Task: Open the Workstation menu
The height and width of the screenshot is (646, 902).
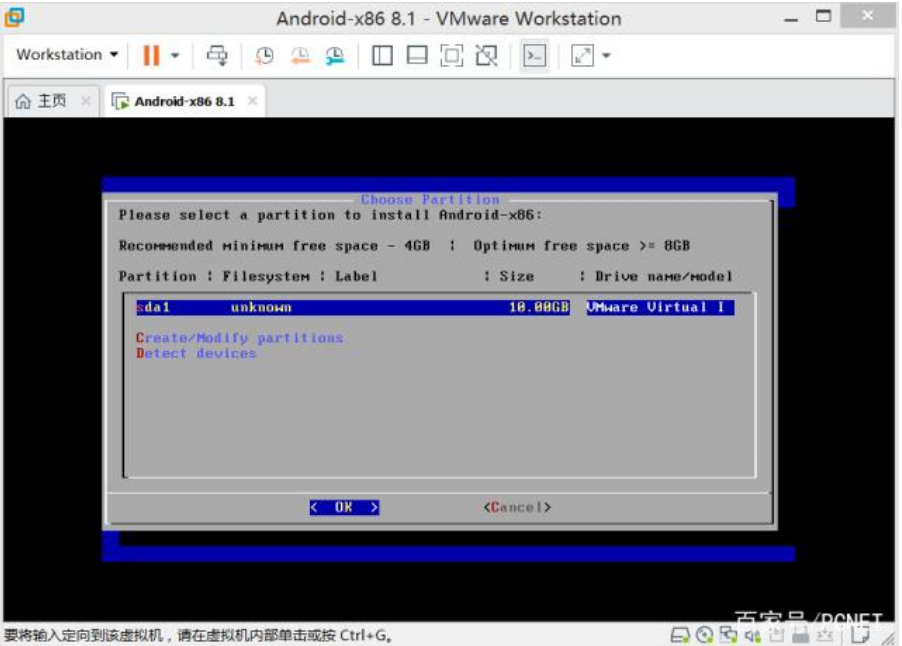Action: click(x=67, y=55)
